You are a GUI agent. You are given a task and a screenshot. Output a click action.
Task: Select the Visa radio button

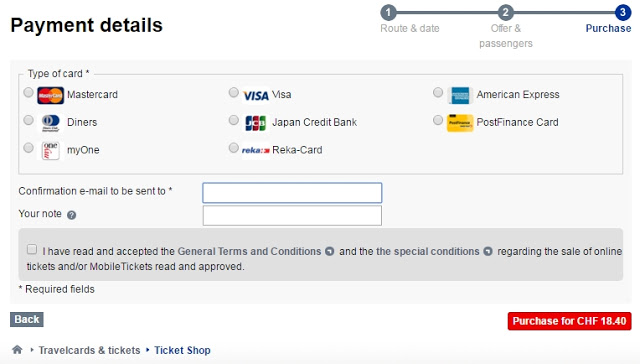pyautogui.click(x=233, y=93)
